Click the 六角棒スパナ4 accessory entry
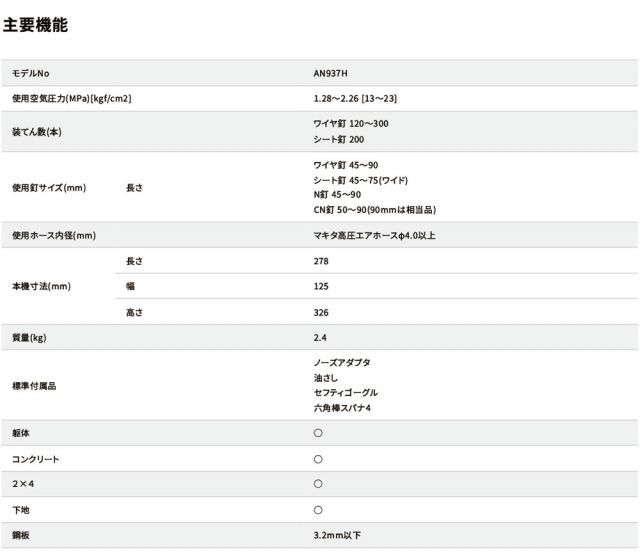 point(343,408)
